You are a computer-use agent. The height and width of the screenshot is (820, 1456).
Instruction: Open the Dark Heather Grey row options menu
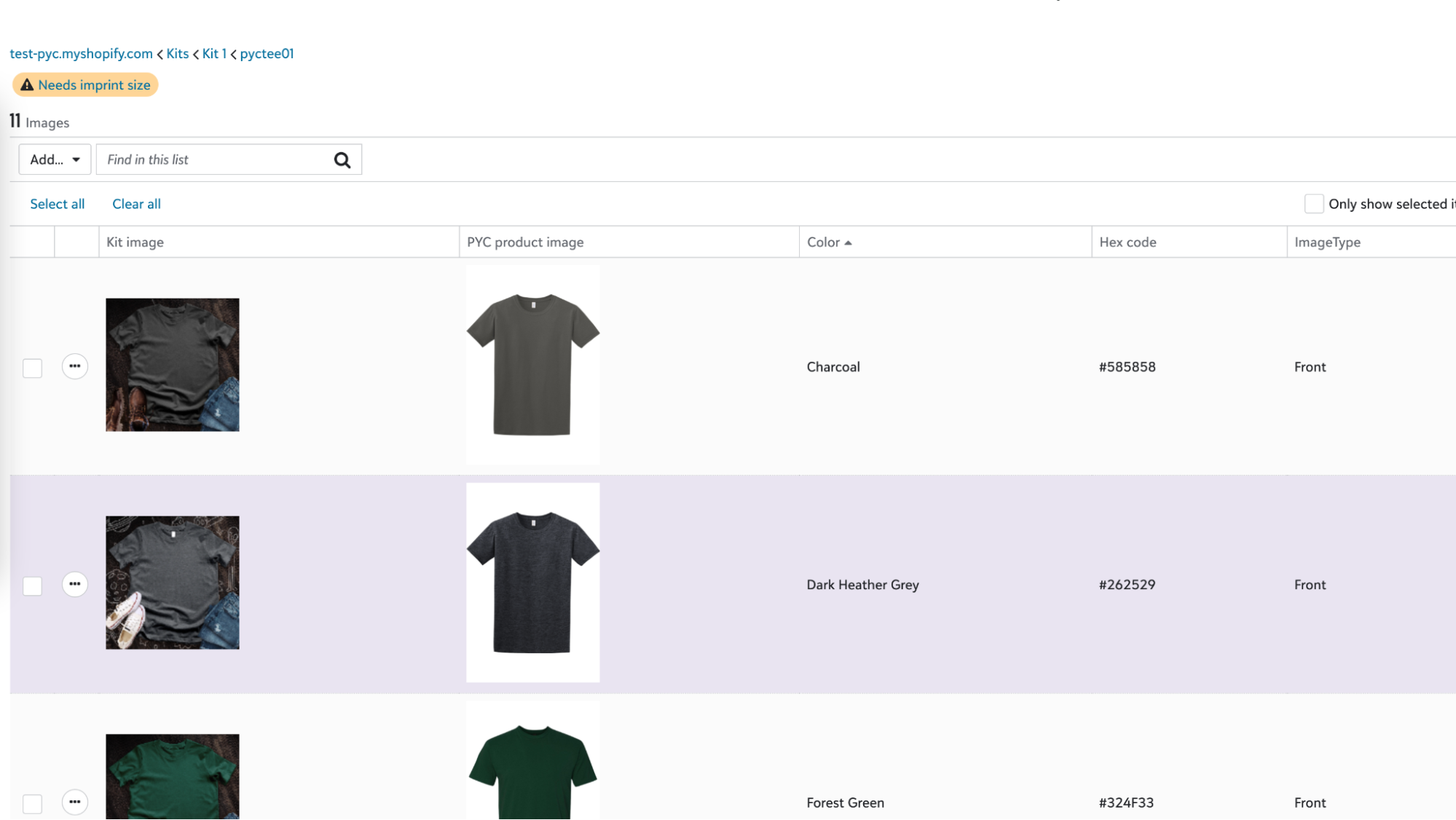tap(75, 584)
